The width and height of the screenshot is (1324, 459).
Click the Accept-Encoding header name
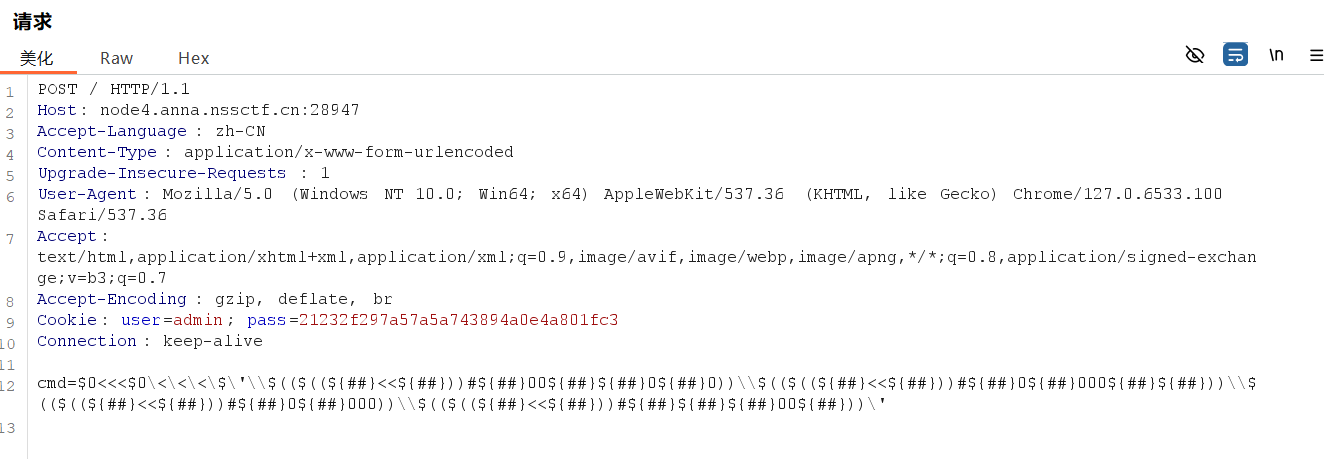[x=111, y=299]
